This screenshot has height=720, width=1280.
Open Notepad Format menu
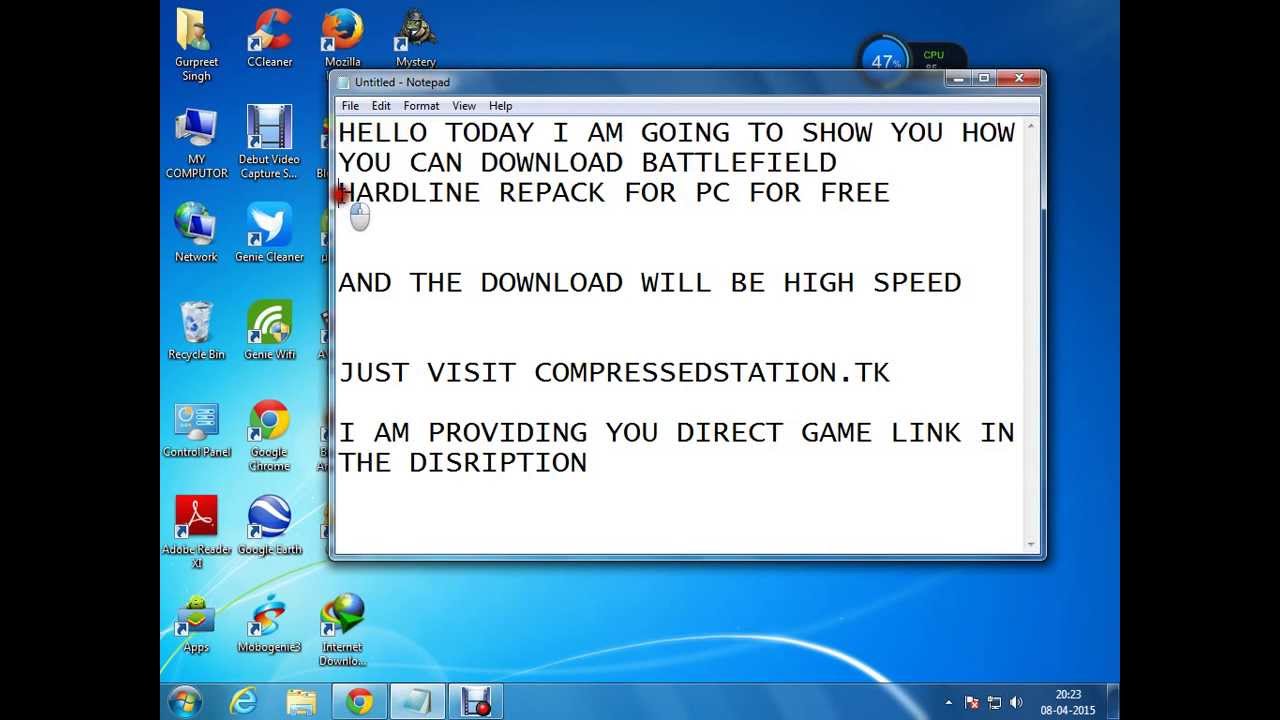tap(421, 106)
